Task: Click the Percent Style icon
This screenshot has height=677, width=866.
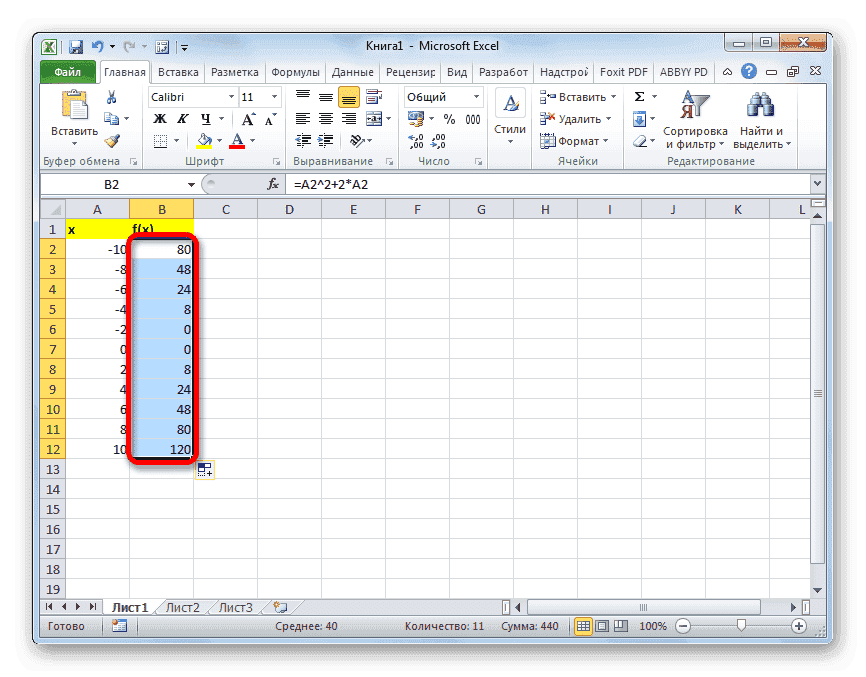Action: click(448, 120)
